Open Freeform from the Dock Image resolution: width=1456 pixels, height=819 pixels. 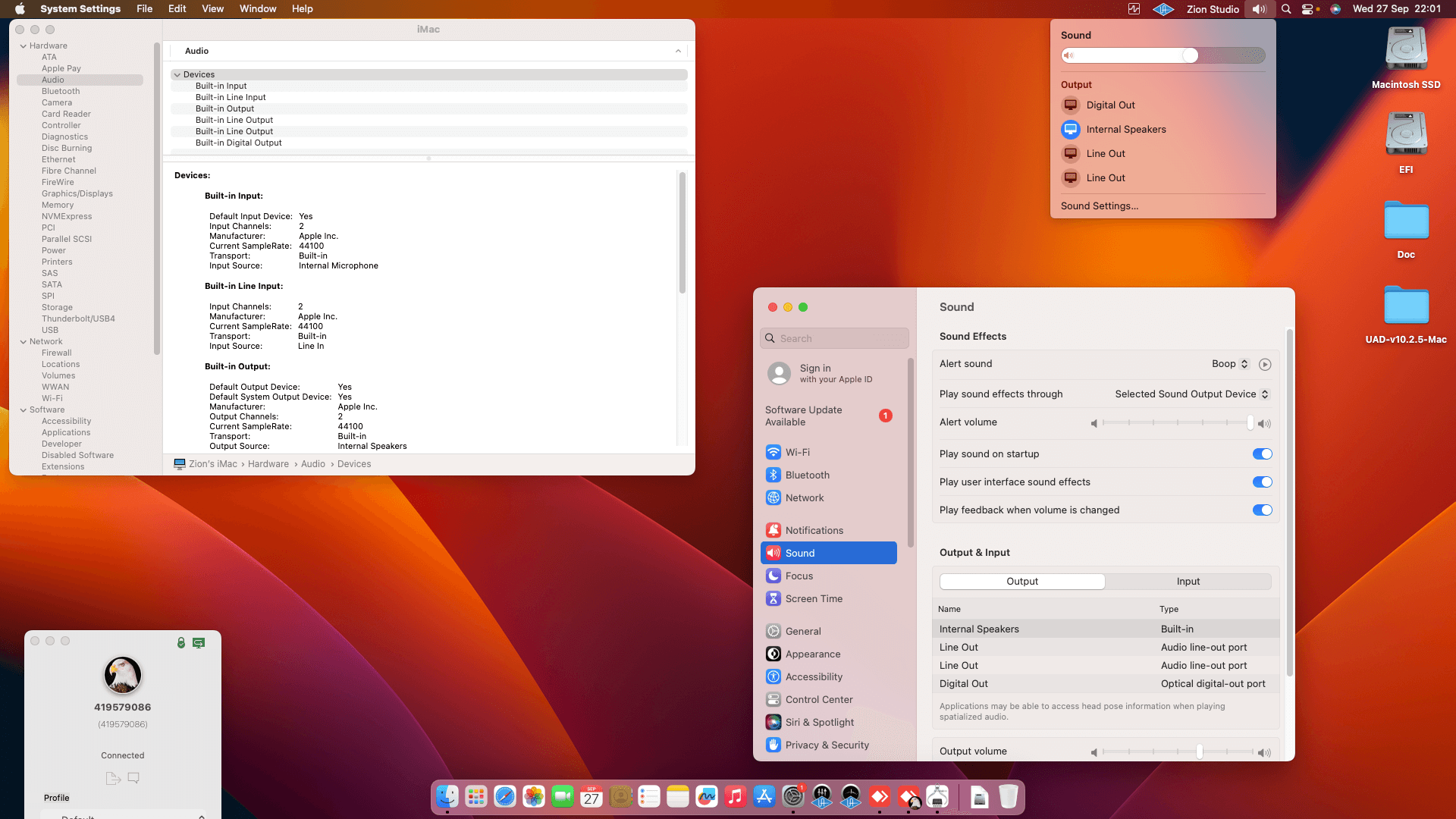(x=707, y=796)
